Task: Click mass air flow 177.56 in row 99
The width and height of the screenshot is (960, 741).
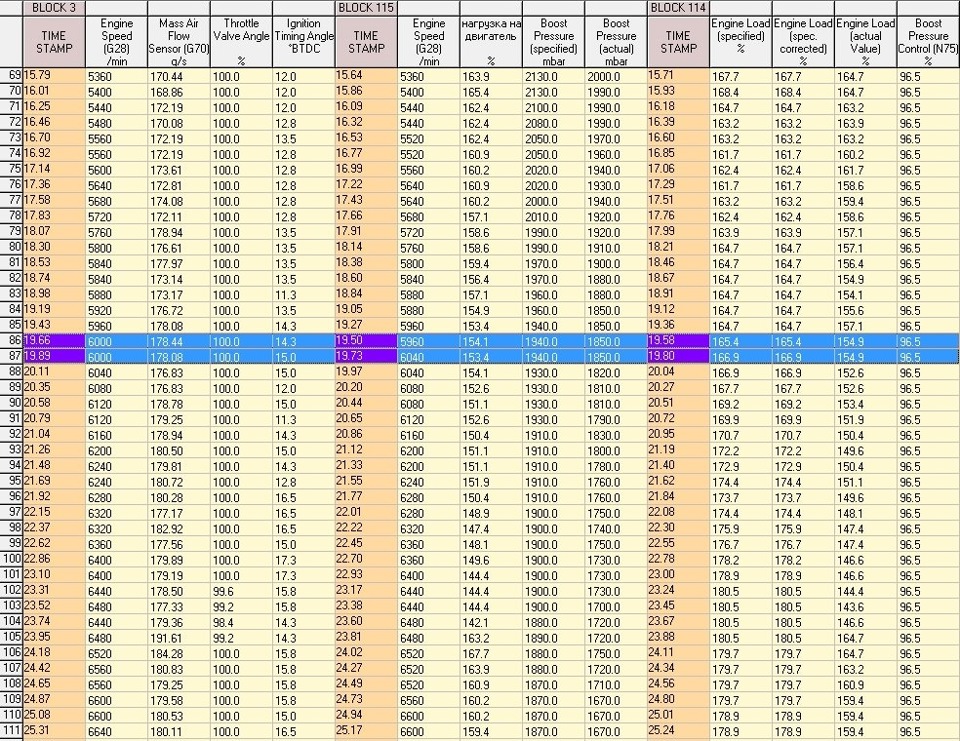Action: coord(179,544)
